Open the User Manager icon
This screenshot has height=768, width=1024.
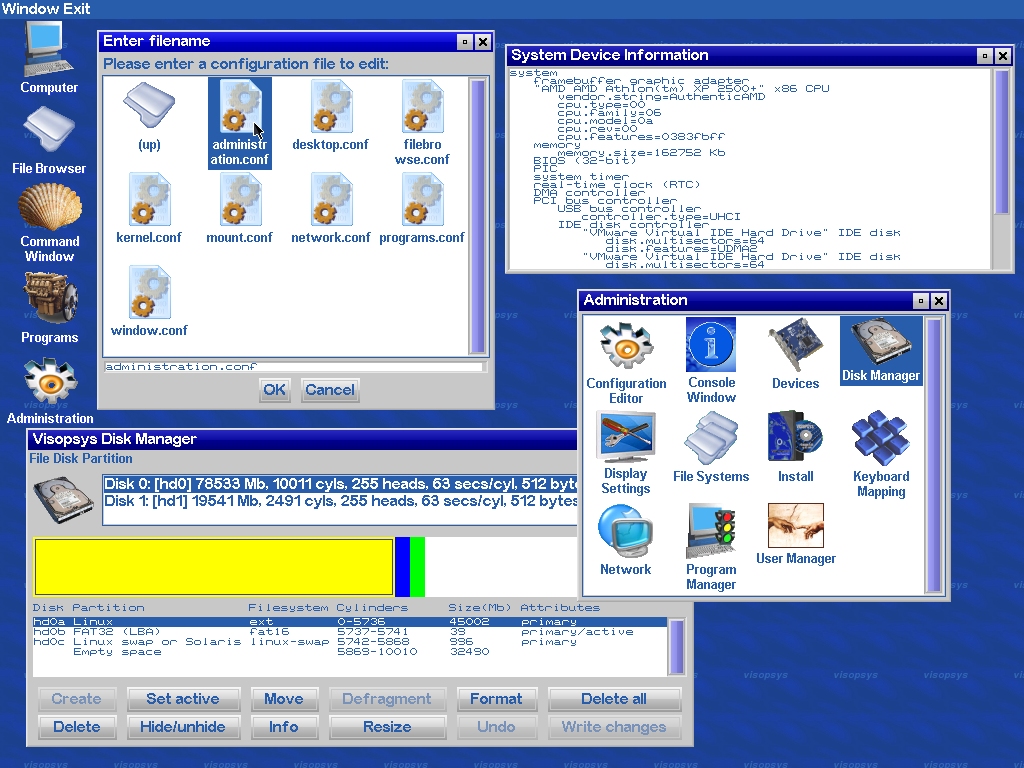(x=795, y=534)
